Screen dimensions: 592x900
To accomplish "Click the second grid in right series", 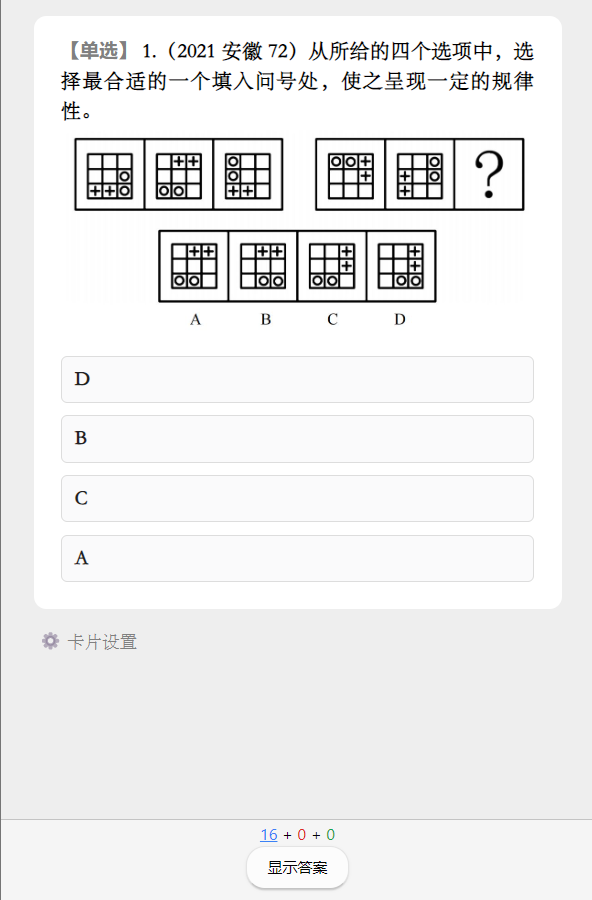I will click(420, 174).
